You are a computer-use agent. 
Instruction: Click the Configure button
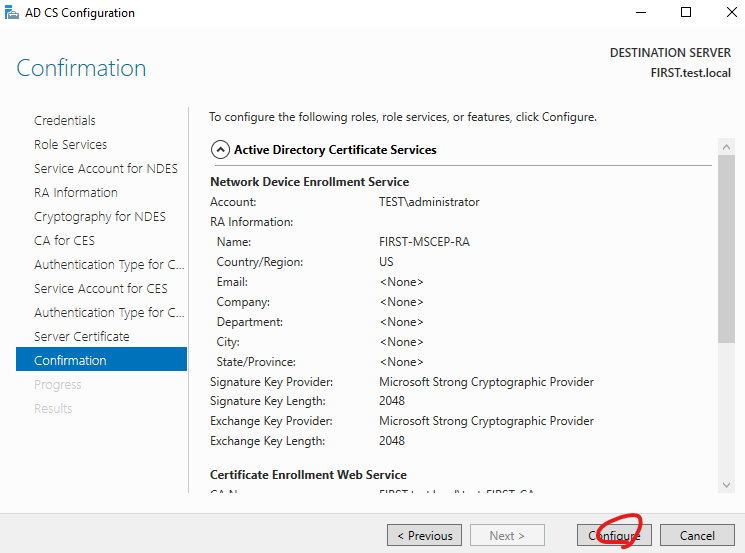tap(614, 535)
